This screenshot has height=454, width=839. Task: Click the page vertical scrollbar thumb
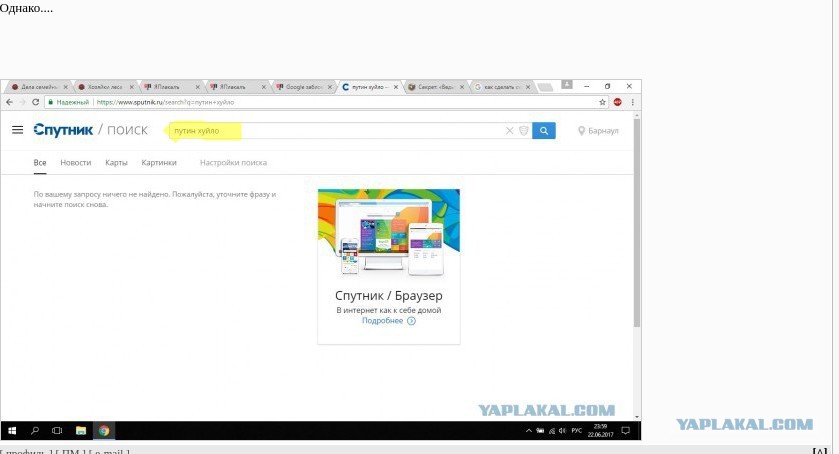pos(637,223)
